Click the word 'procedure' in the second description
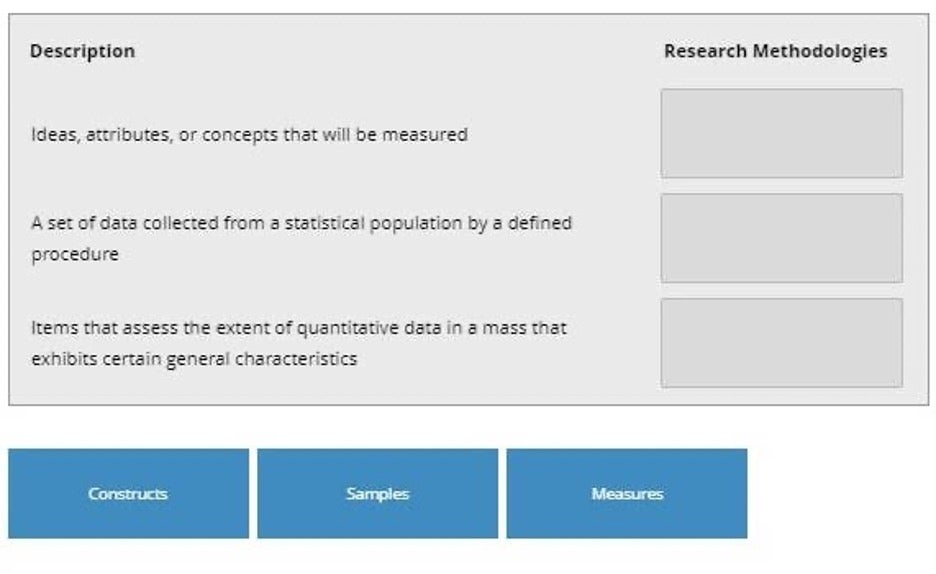This screenshot has height=574, width=936. pos(75,255)
